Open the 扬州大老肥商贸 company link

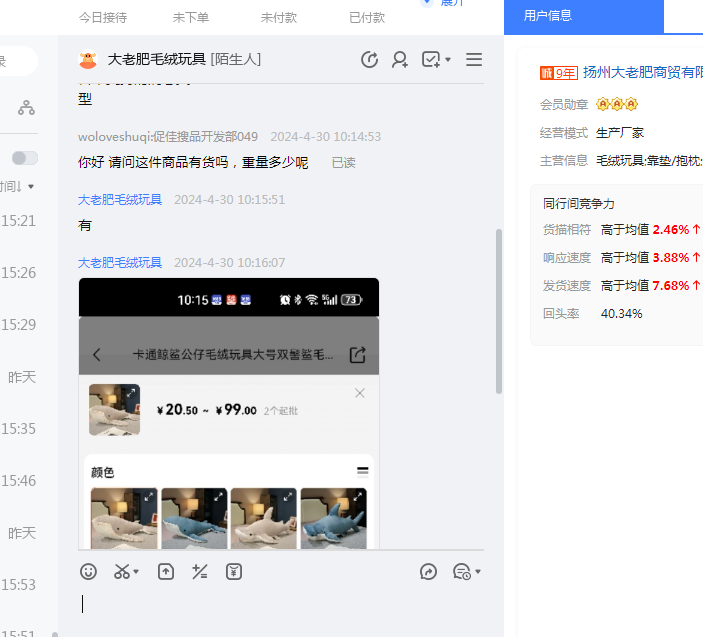642,72
